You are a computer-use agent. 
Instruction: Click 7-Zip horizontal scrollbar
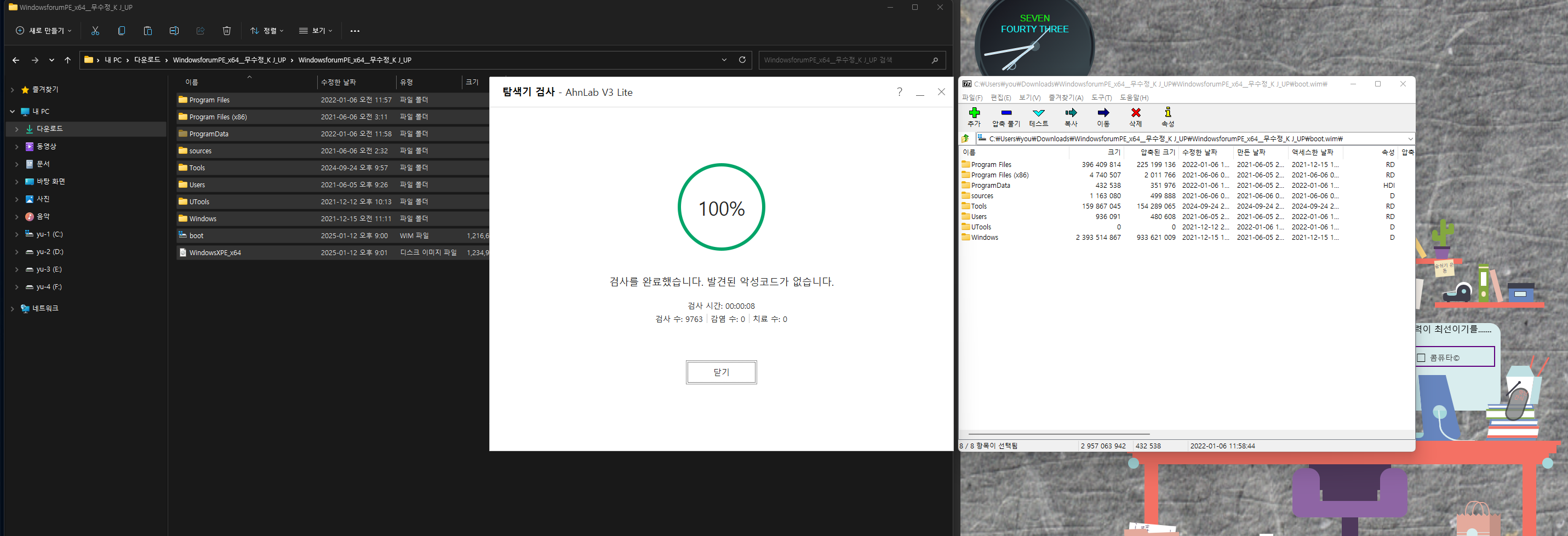click(x=1059, y=434)
